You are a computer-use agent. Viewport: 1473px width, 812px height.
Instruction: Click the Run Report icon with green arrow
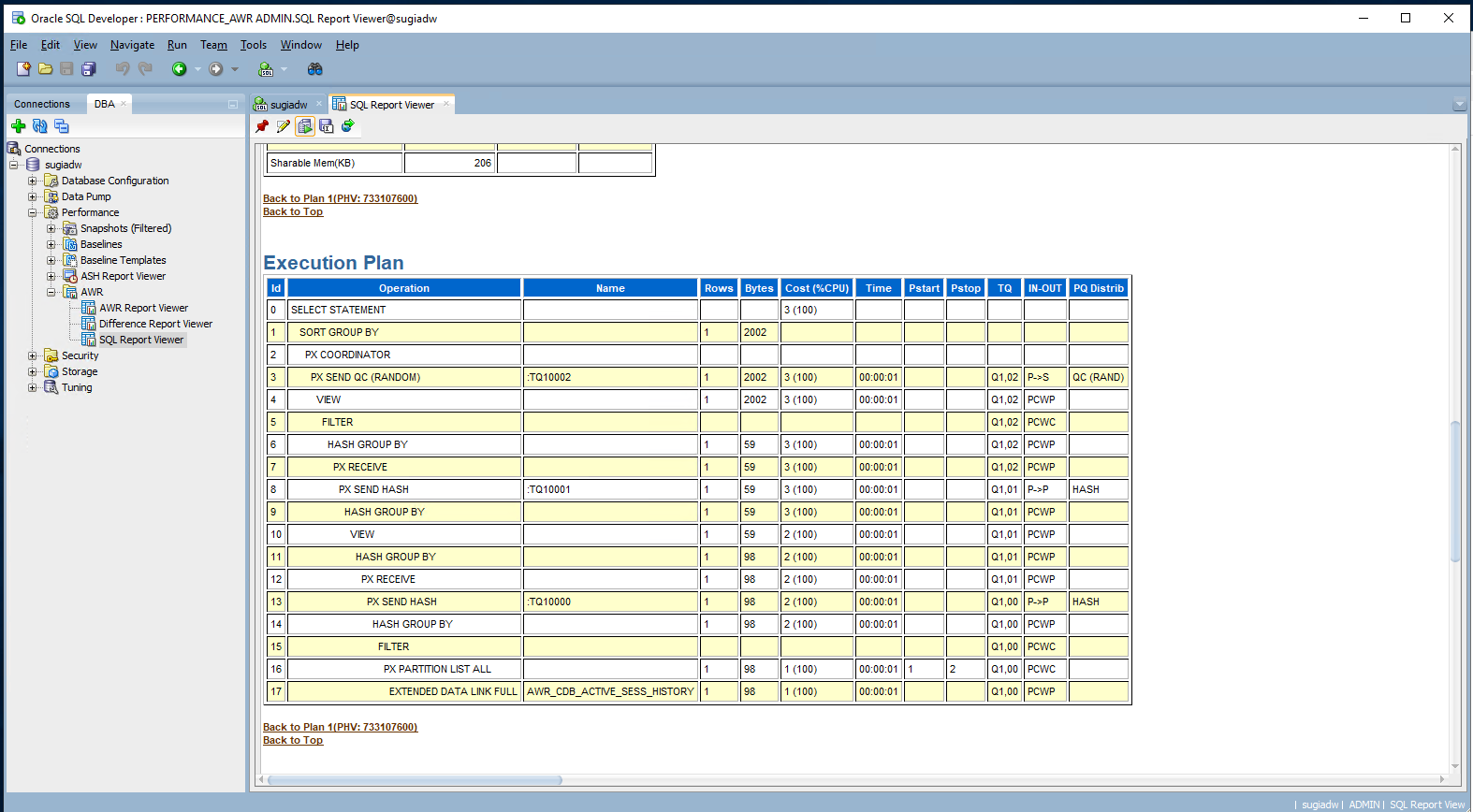[305, 125]
